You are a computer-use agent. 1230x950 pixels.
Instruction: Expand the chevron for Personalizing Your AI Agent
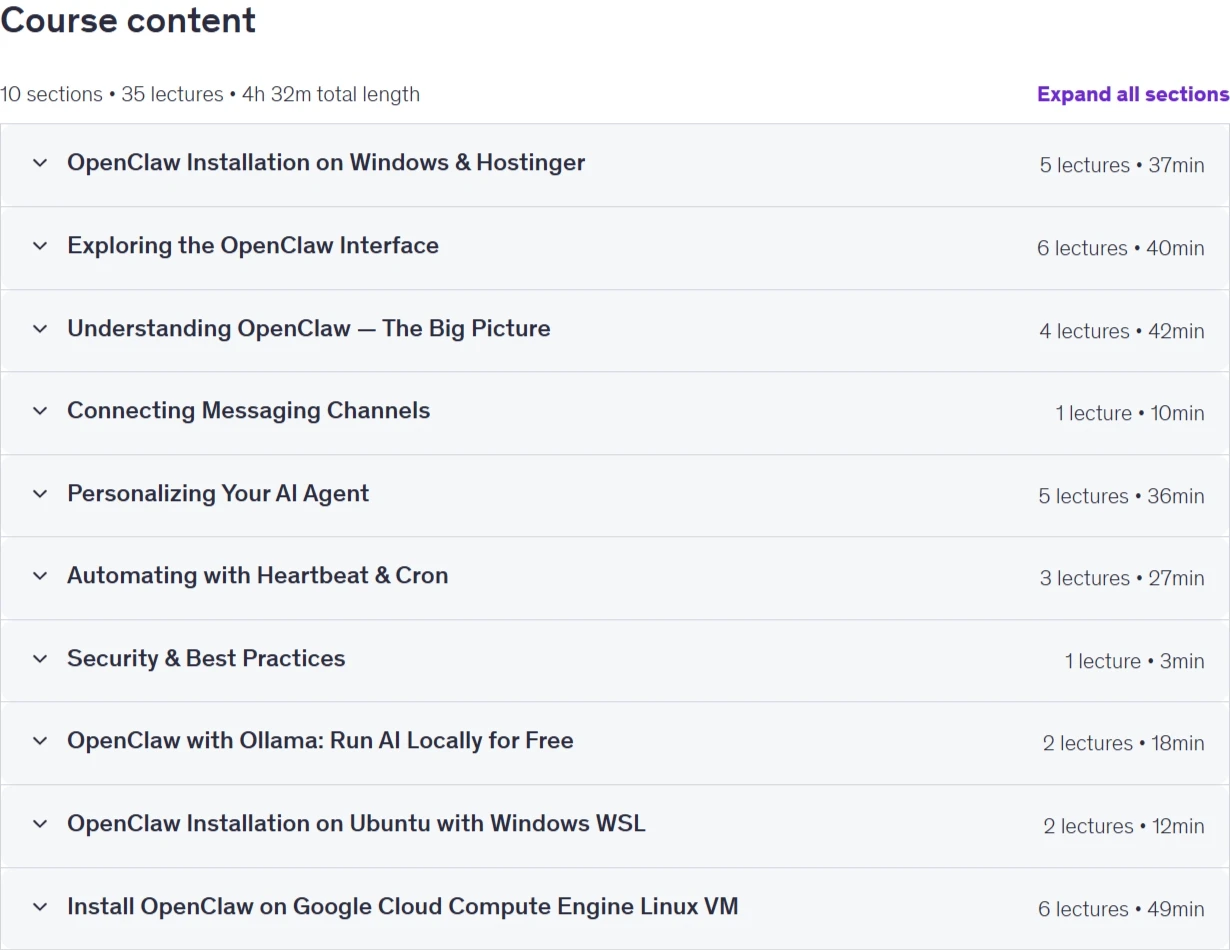click(40, 494)
